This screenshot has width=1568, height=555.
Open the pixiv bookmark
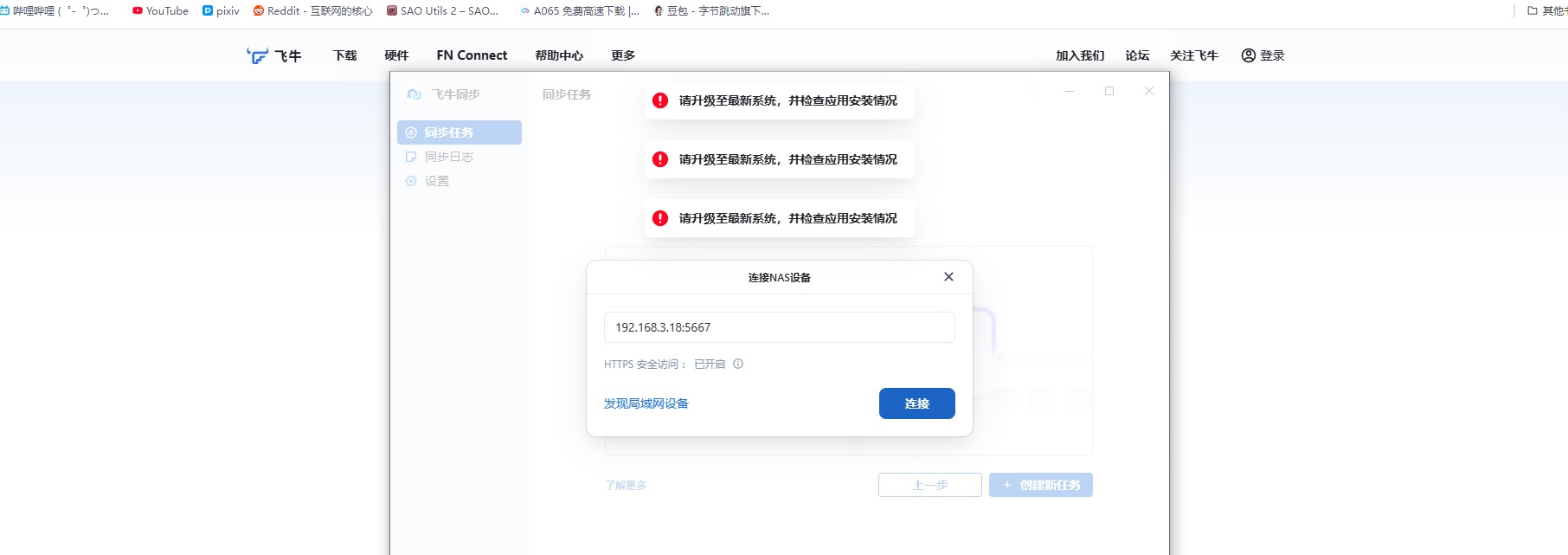[221, 11]
